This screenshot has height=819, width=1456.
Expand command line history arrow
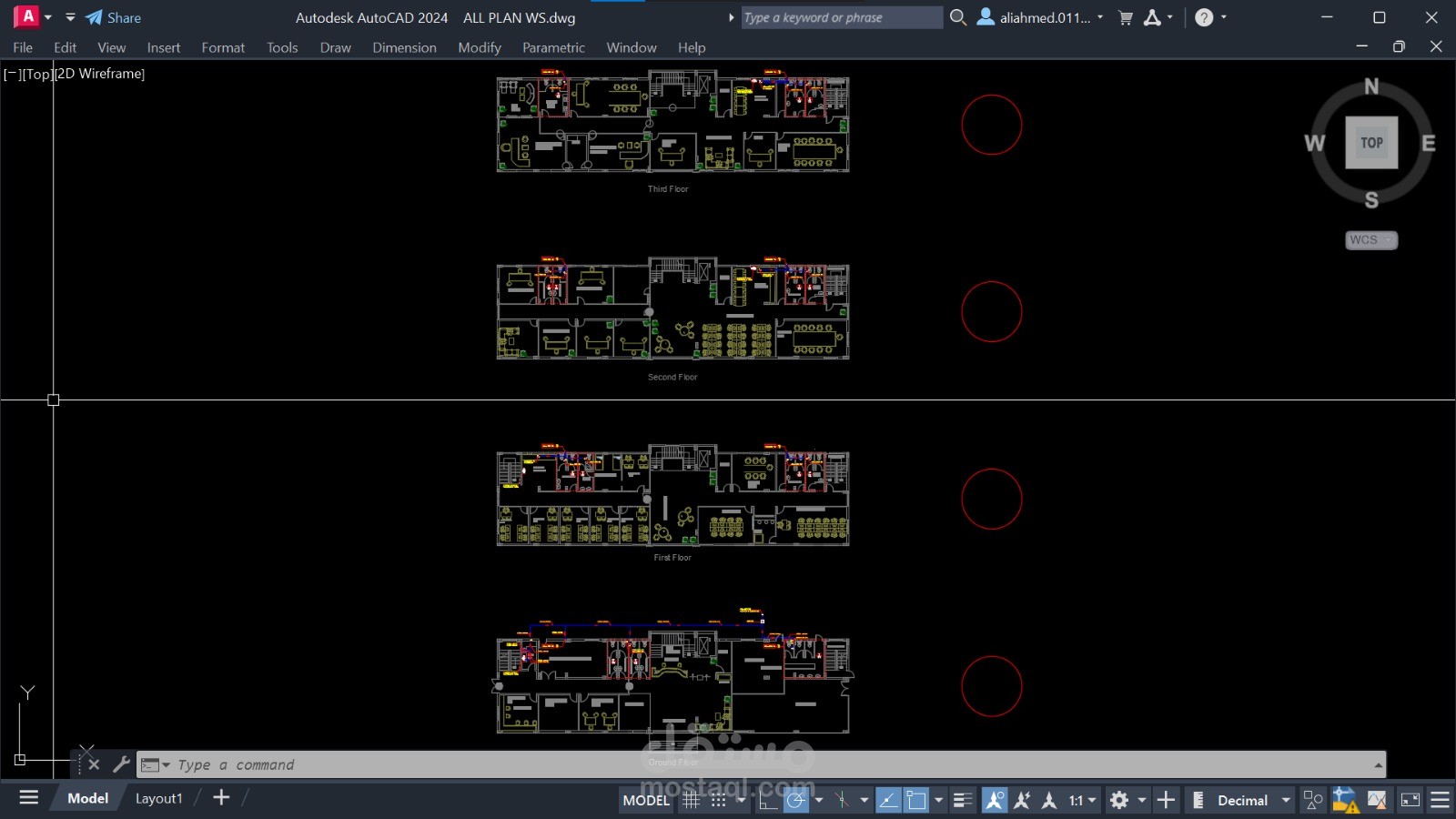[1378, 765]
